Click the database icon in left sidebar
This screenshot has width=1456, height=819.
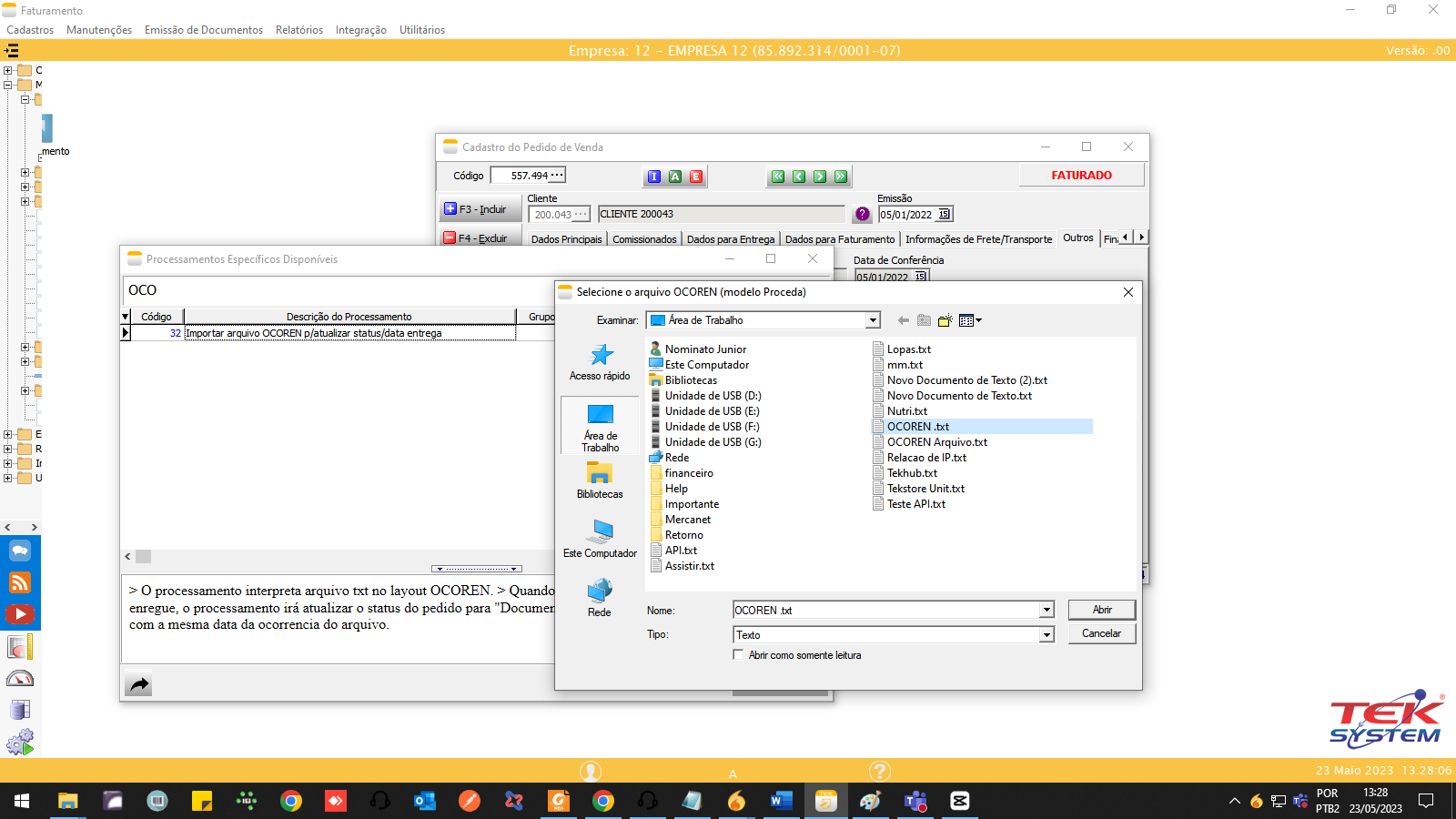(x=20, y=710)
